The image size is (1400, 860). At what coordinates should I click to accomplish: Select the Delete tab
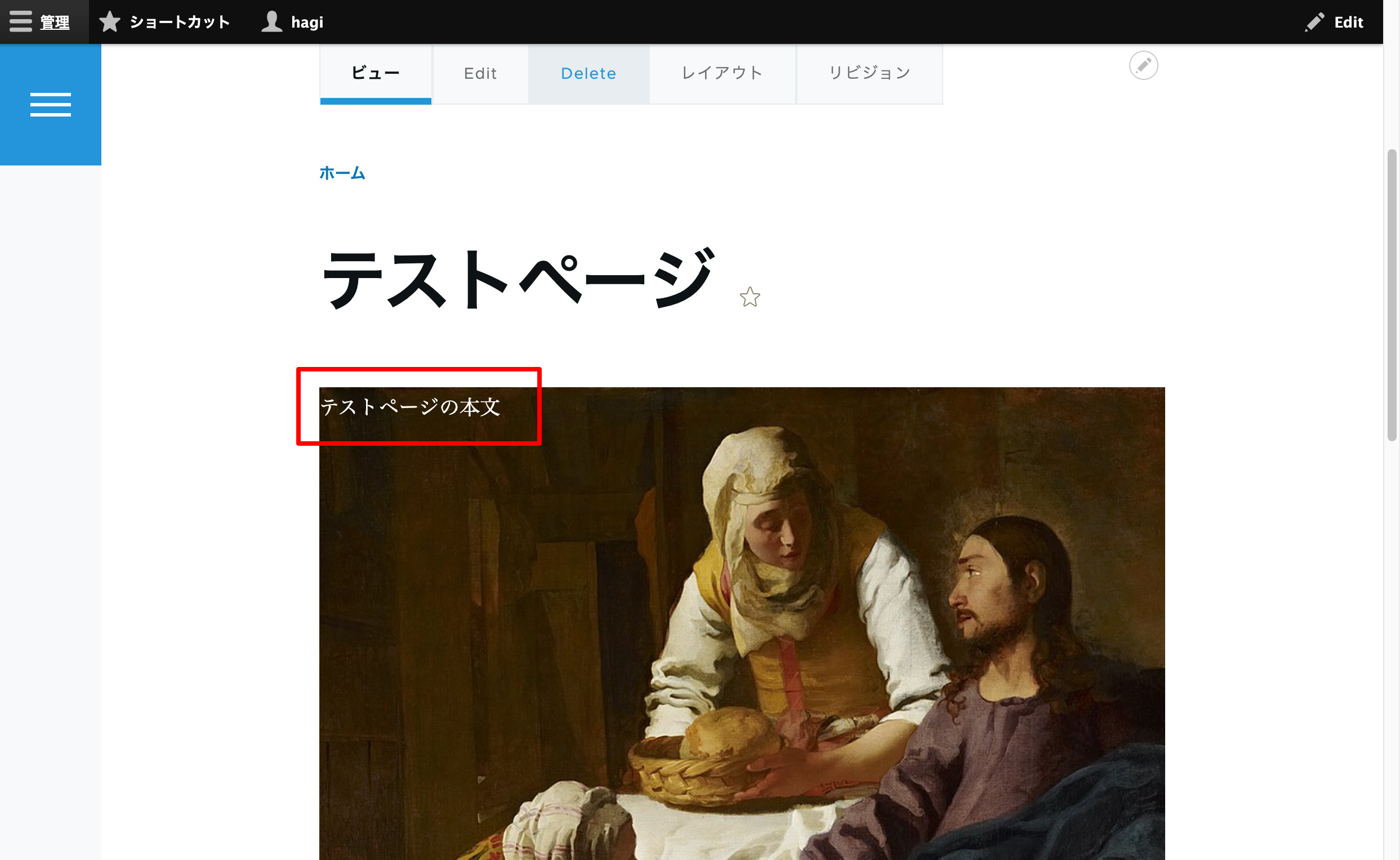[x=588, y=74]
